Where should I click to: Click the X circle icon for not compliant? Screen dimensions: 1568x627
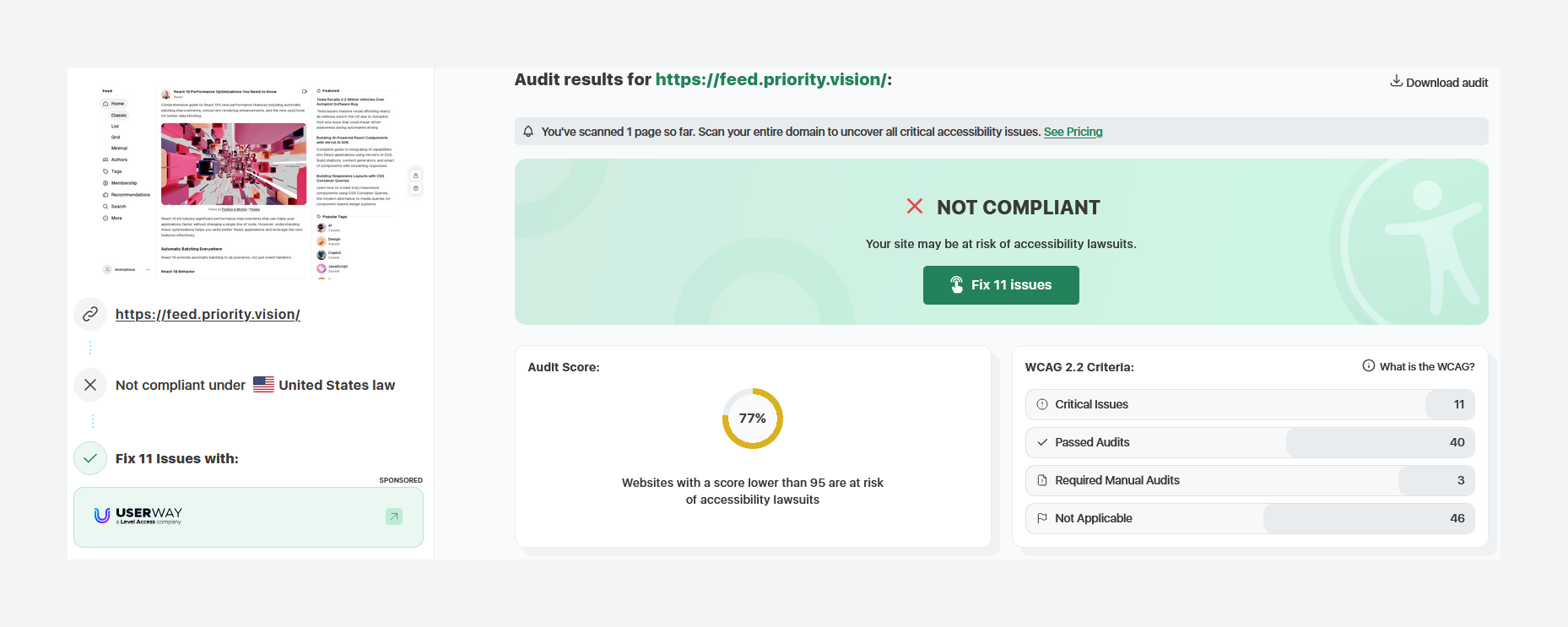coord(90,385)
